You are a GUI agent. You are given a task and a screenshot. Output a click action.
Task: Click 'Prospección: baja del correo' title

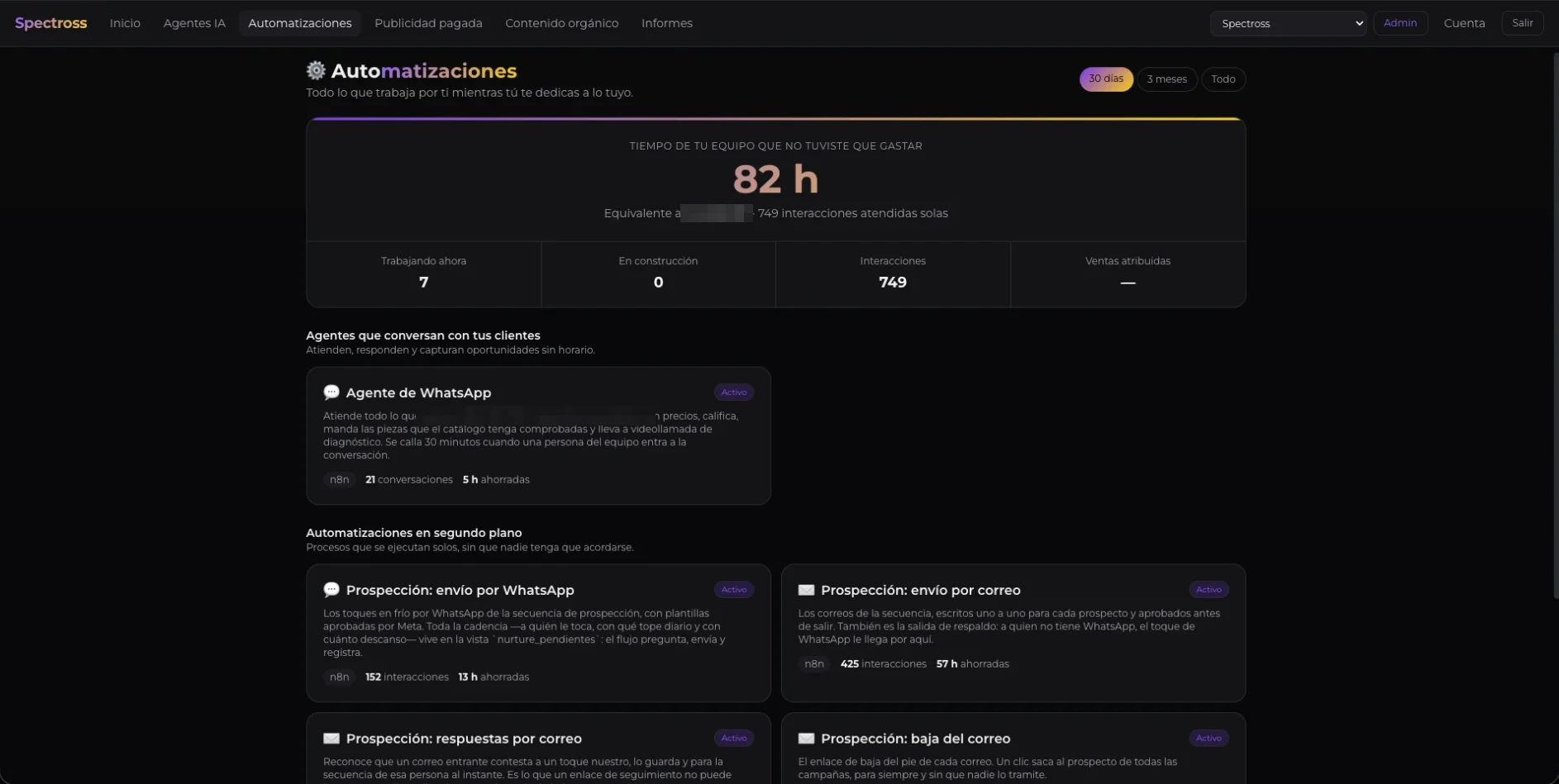915,739
